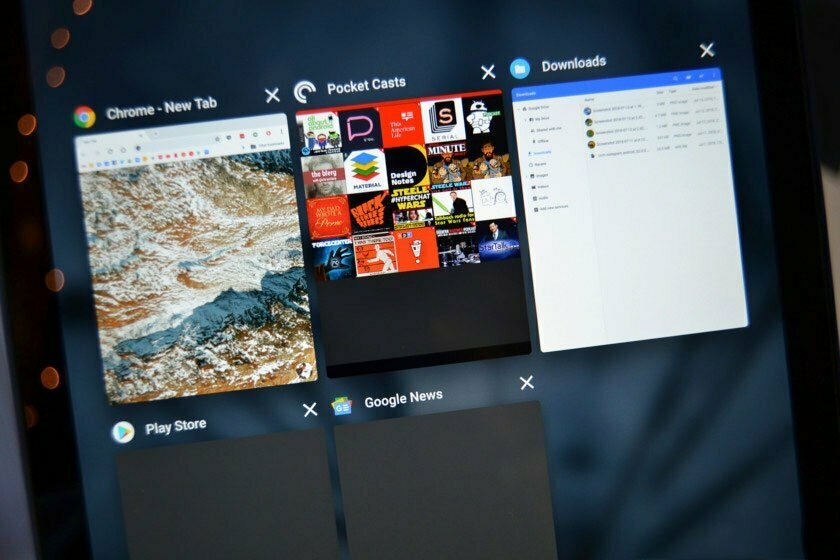Image resolution: width=840 pixels, height=560 pixels.
Task: Select the white android robot podcast tile
Action: (483, 118)
